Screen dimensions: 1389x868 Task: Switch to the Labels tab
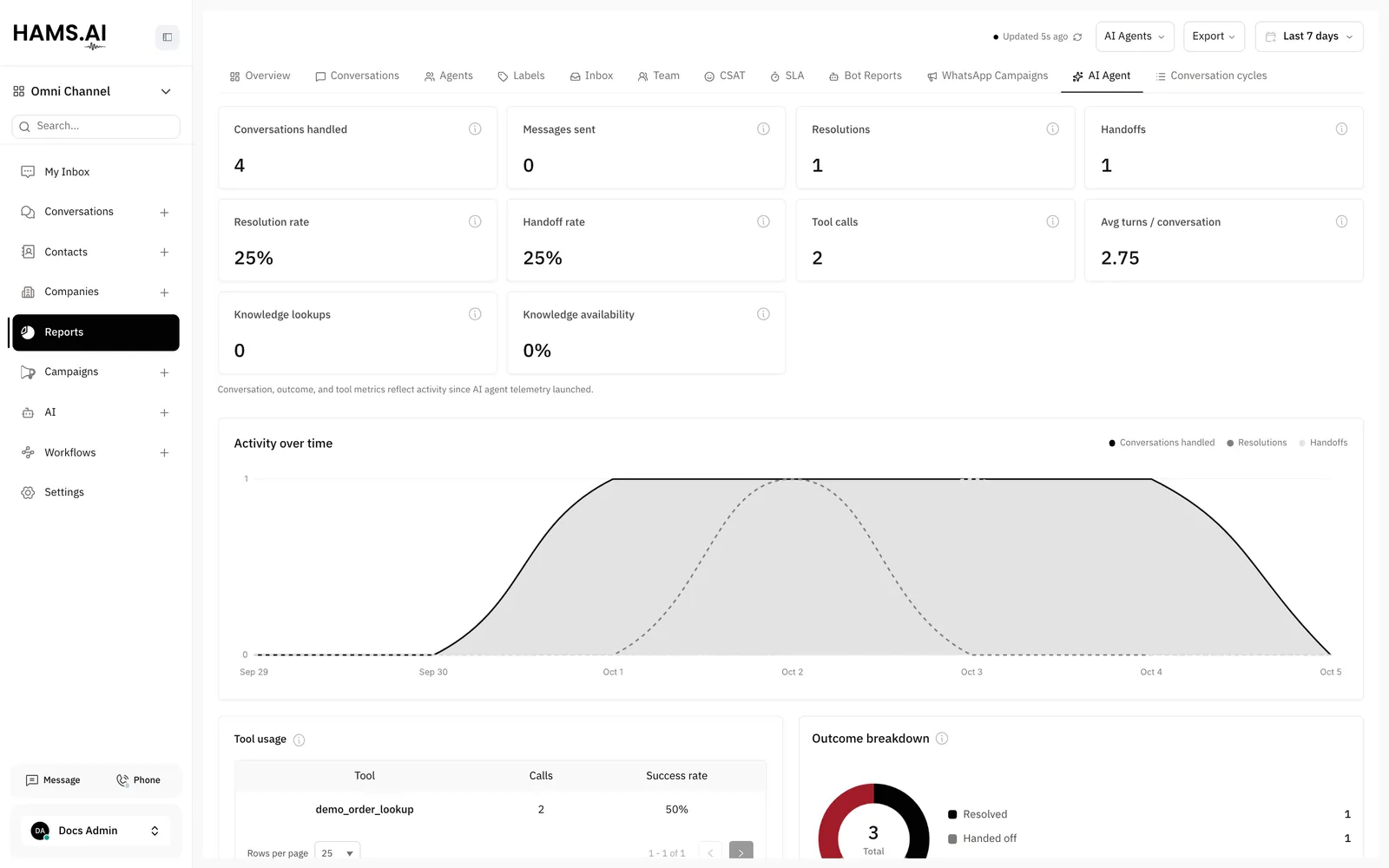coord(521,76)
